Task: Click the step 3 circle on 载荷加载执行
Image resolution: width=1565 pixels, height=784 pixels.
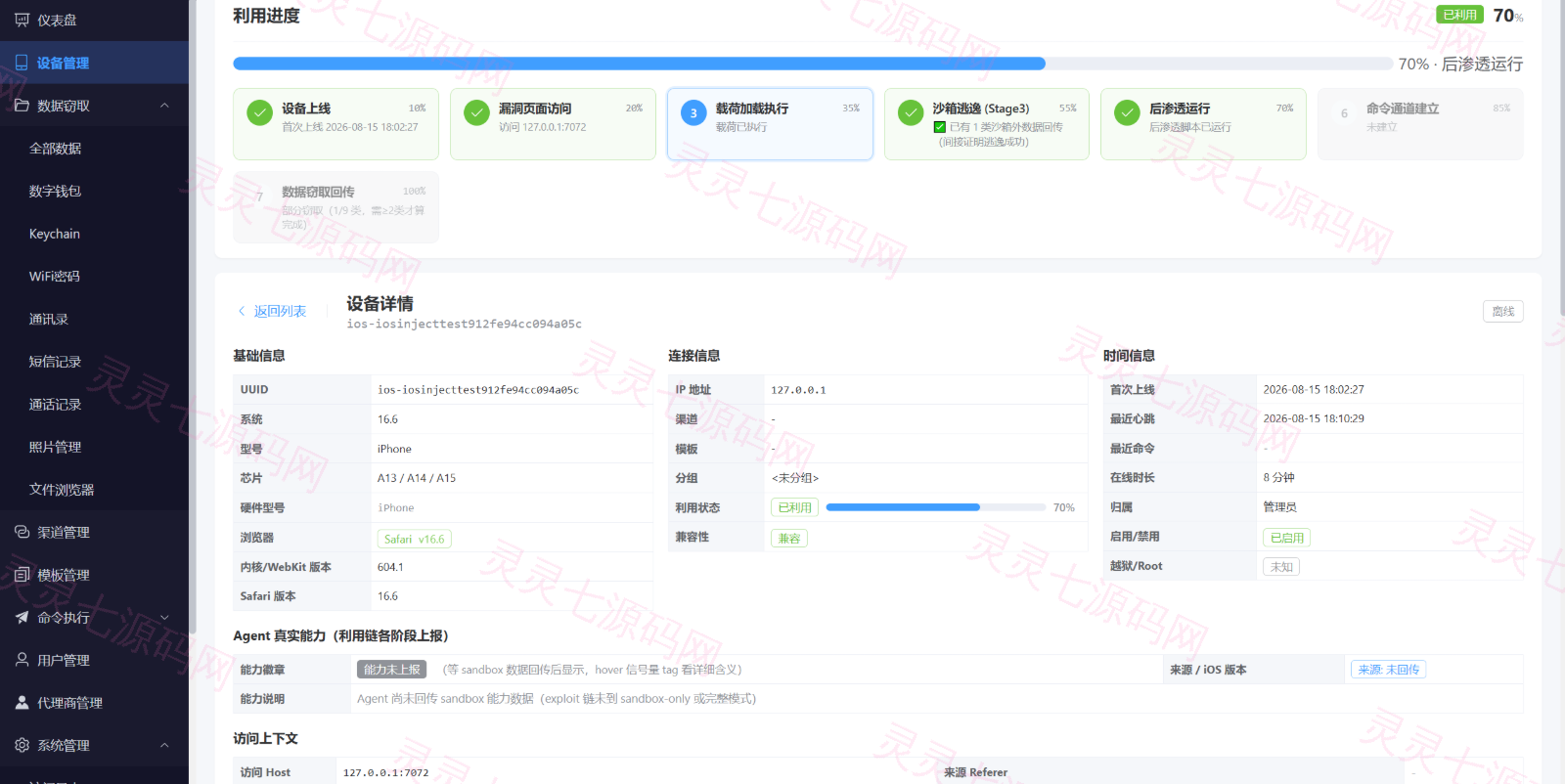Action: pos(693,112)
